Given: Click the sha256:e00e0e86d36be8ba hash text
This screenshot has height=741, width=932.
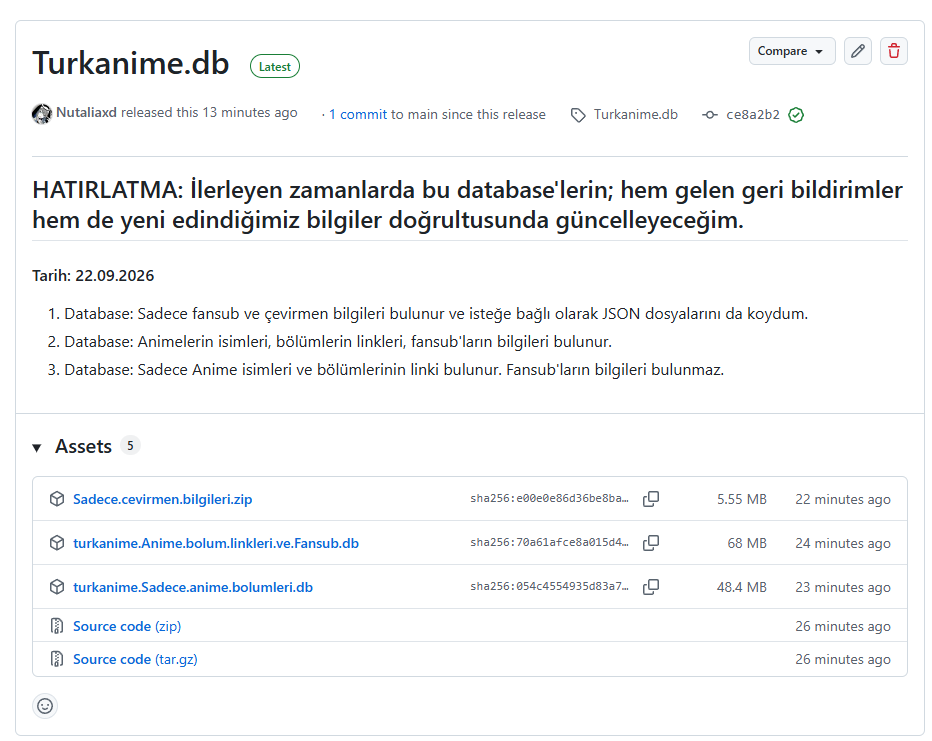Looking at the screenshot, I should tap(549, 499).
